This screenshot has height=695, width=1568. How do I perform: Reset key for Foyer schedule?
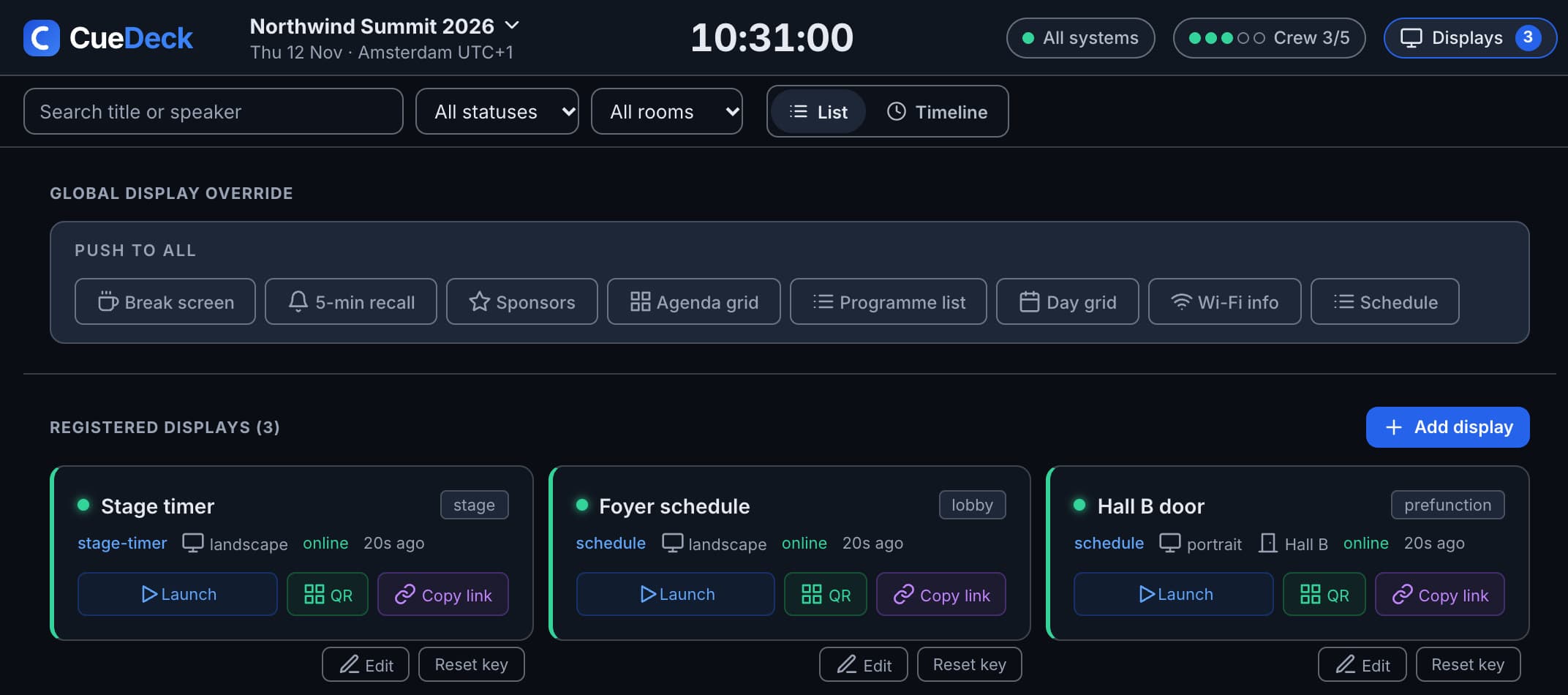coord(970,664)
